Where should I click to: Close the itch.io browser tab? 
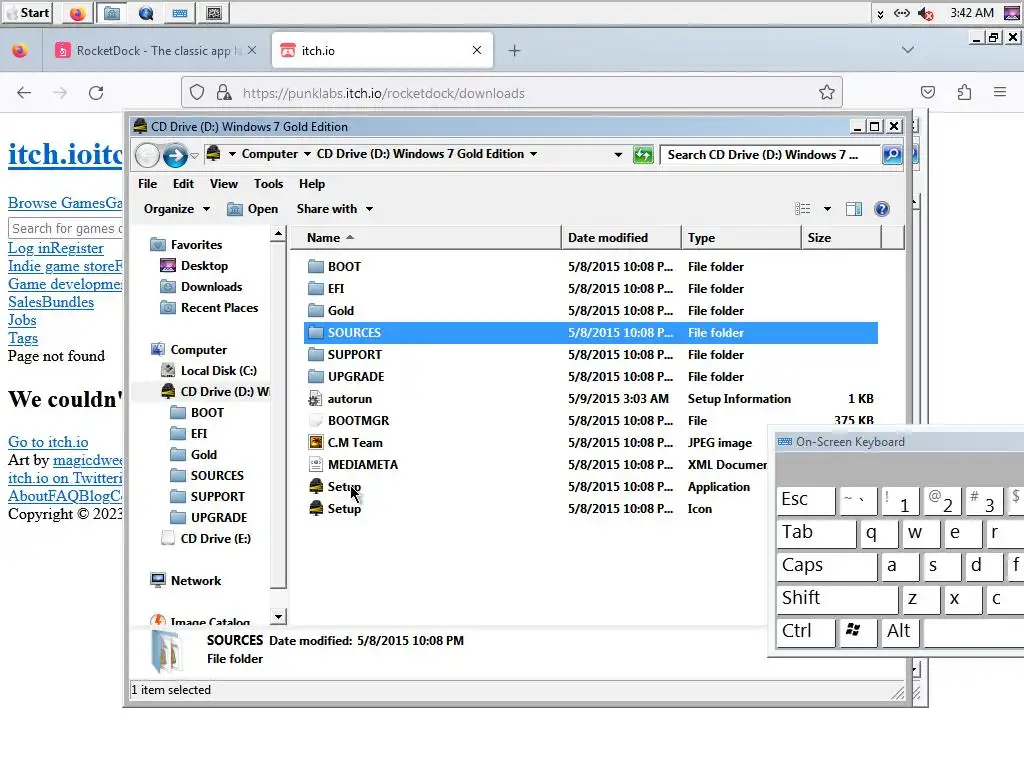(x=477, y=50)
